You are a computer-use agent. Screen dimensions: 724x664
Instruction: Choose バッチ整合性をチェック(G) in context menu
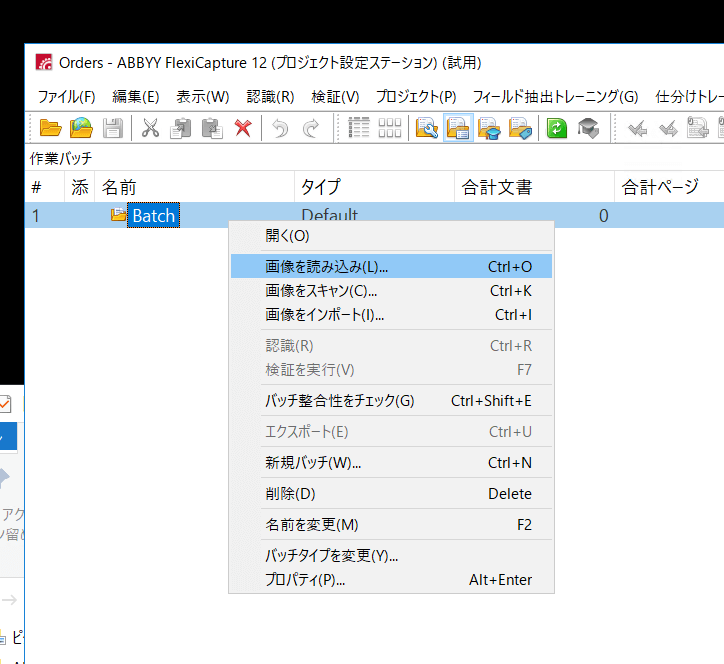click(x=391, y=401)
